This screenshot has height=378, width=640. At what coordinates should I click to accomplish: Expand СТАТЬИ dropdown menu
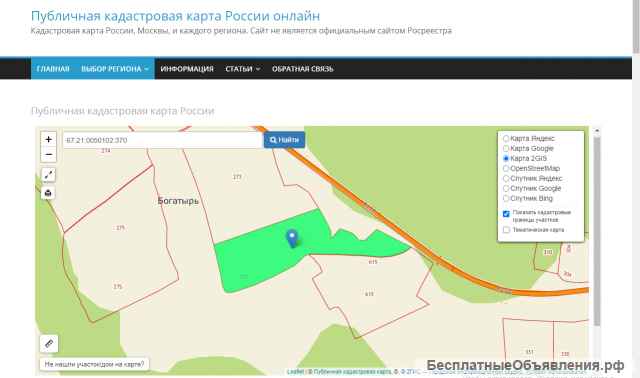click(242, 69)
